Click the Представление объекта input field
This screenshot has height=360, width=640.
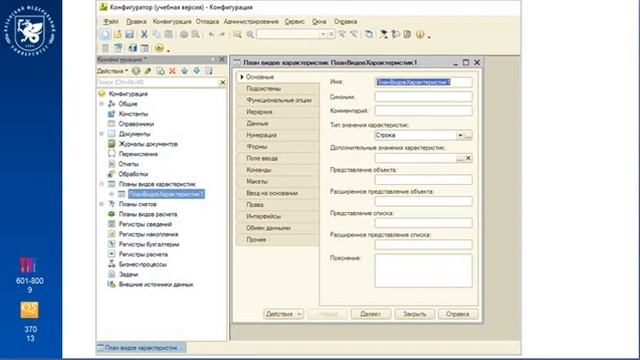pos(423,180)
